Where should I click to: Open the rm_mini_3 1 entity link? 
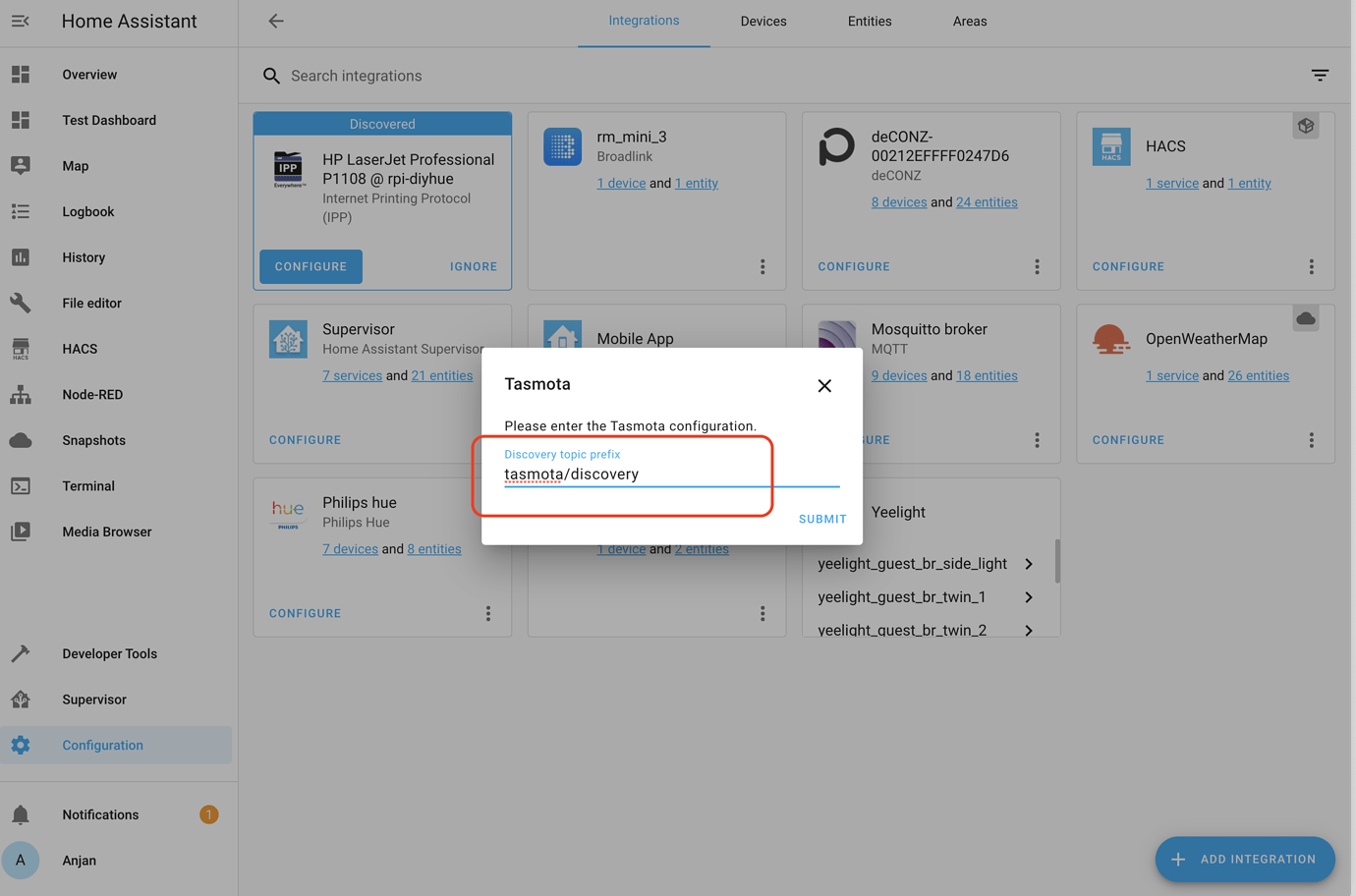(697, 183)
